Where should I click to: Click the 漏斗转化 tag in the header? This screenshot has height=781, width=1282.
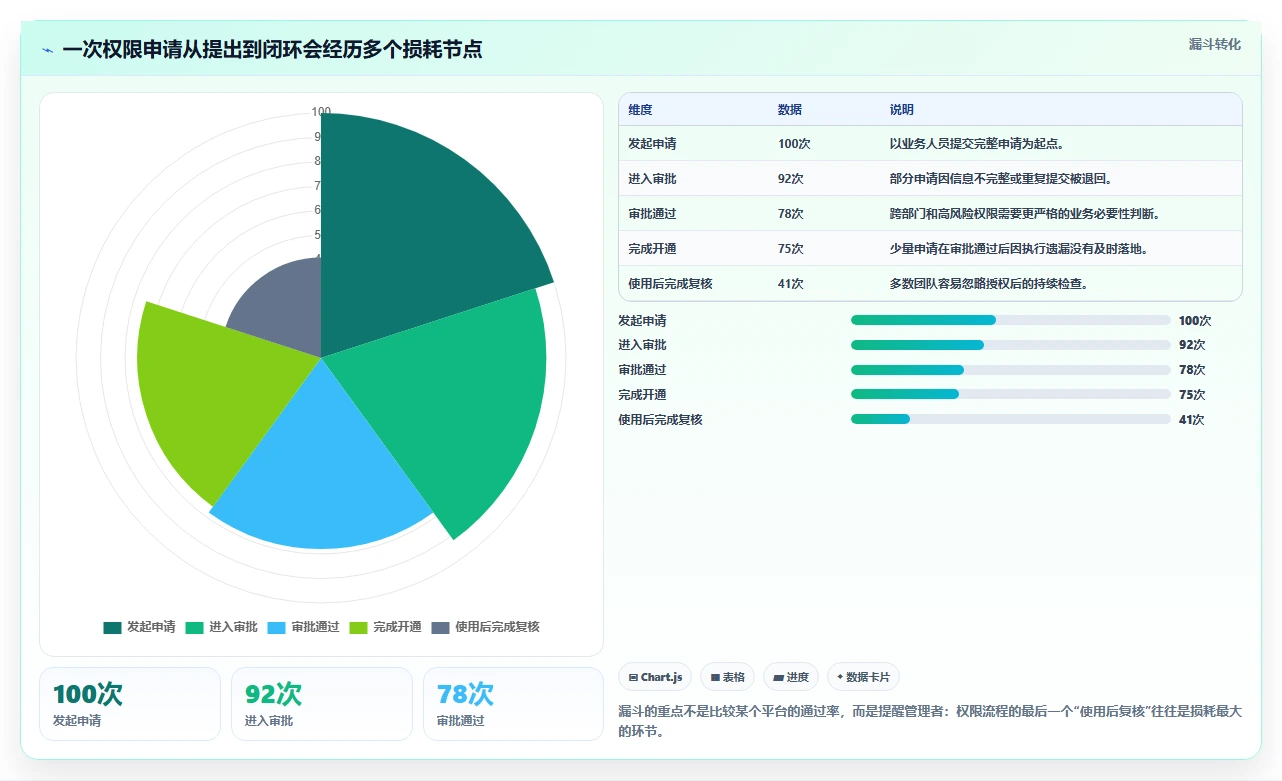point(1215,44)
